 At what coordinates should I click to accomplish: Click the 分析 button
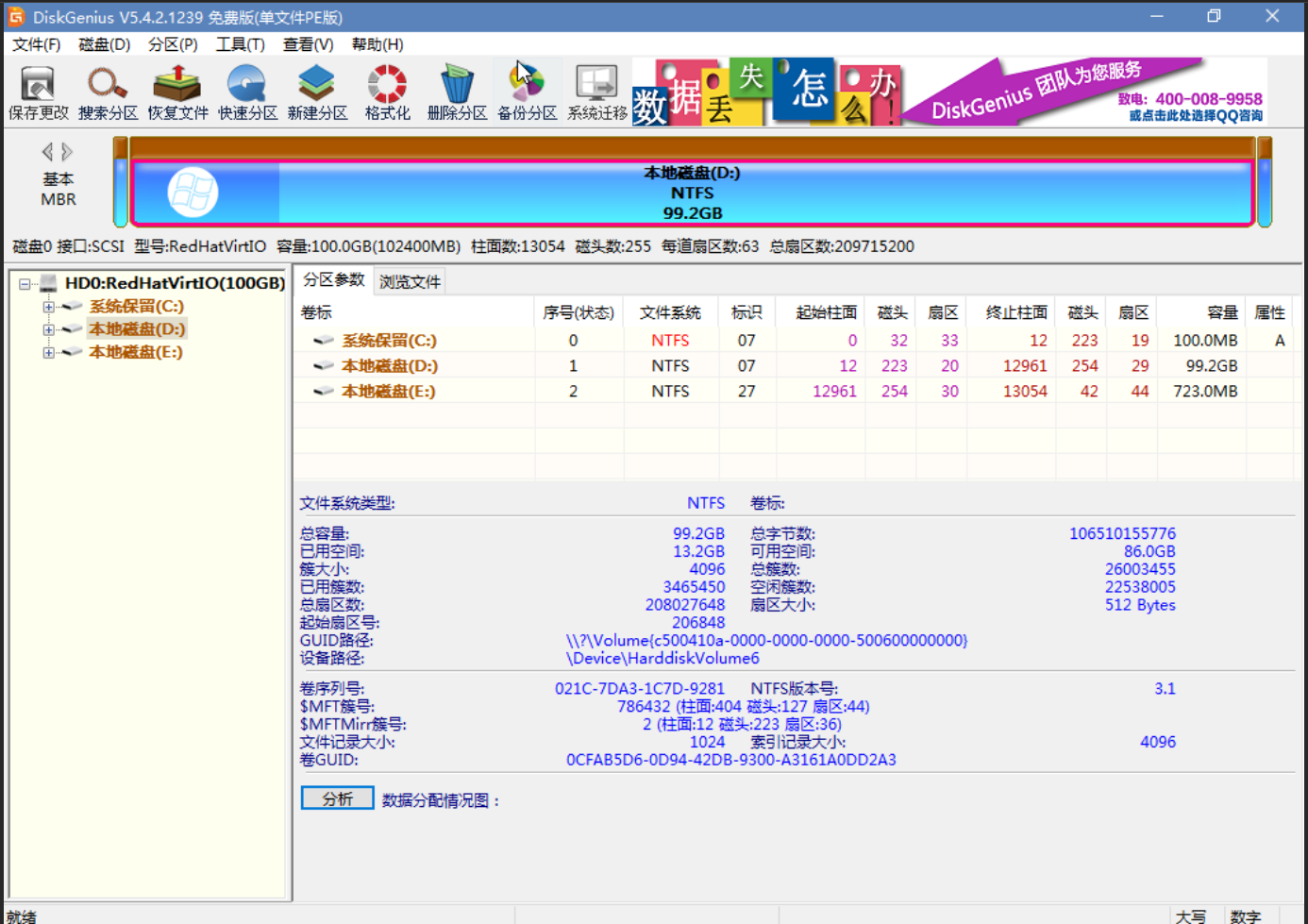338,798
